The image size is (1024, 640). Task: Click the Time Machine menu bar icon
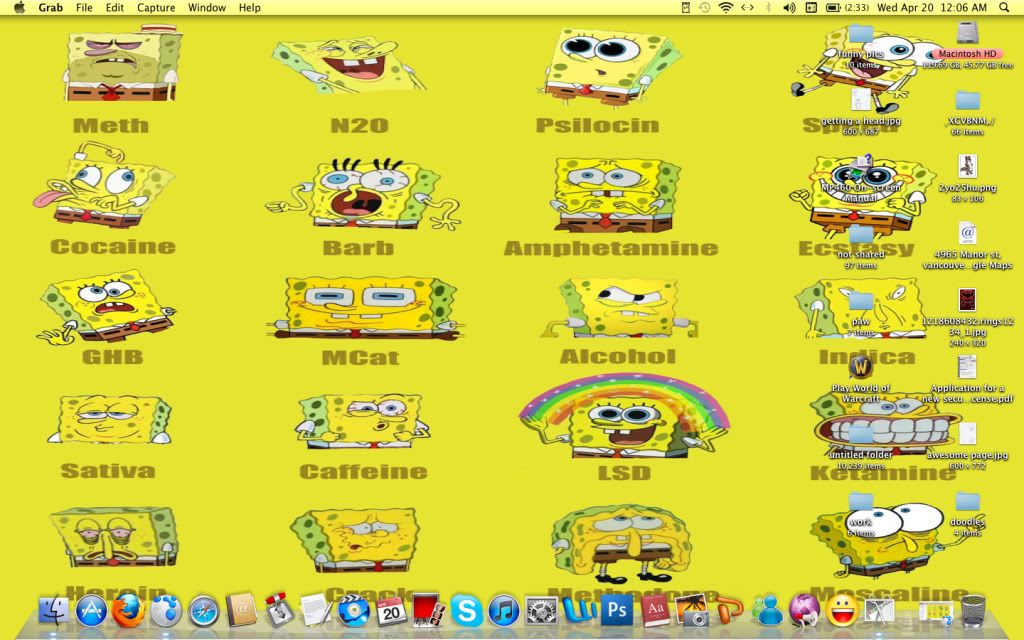click(x=704, y=8)
